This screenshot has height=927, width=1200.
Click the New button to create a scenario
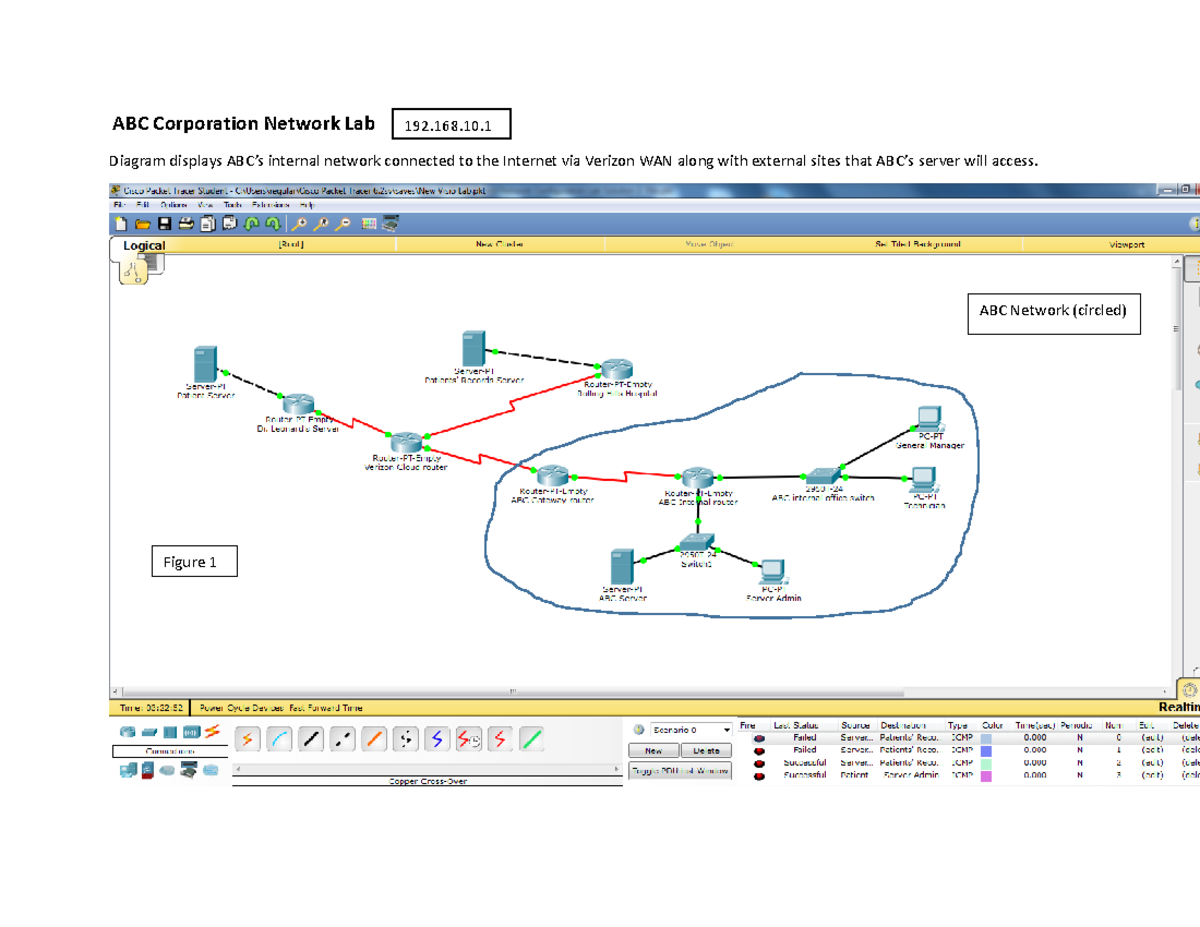(x=654, y=750)
